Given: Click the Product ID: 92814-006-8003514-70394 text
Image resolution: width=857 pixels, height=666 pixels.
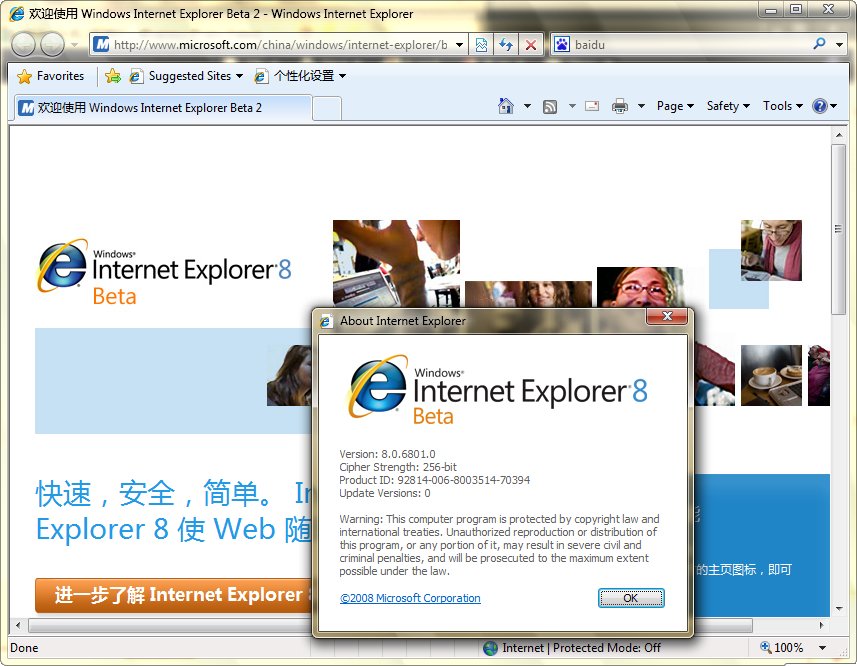Looking at the screenshot, I should click(435, 480).
